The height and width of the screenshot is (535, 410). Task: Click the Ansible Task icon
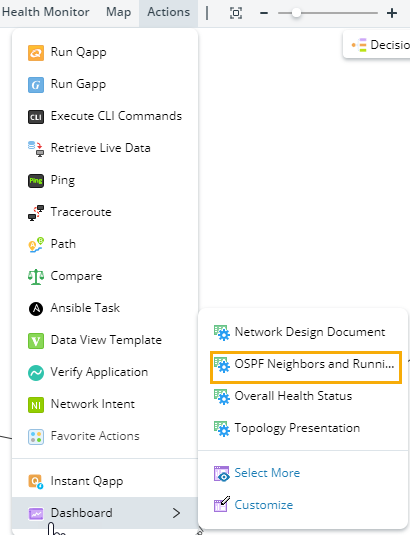36,308
